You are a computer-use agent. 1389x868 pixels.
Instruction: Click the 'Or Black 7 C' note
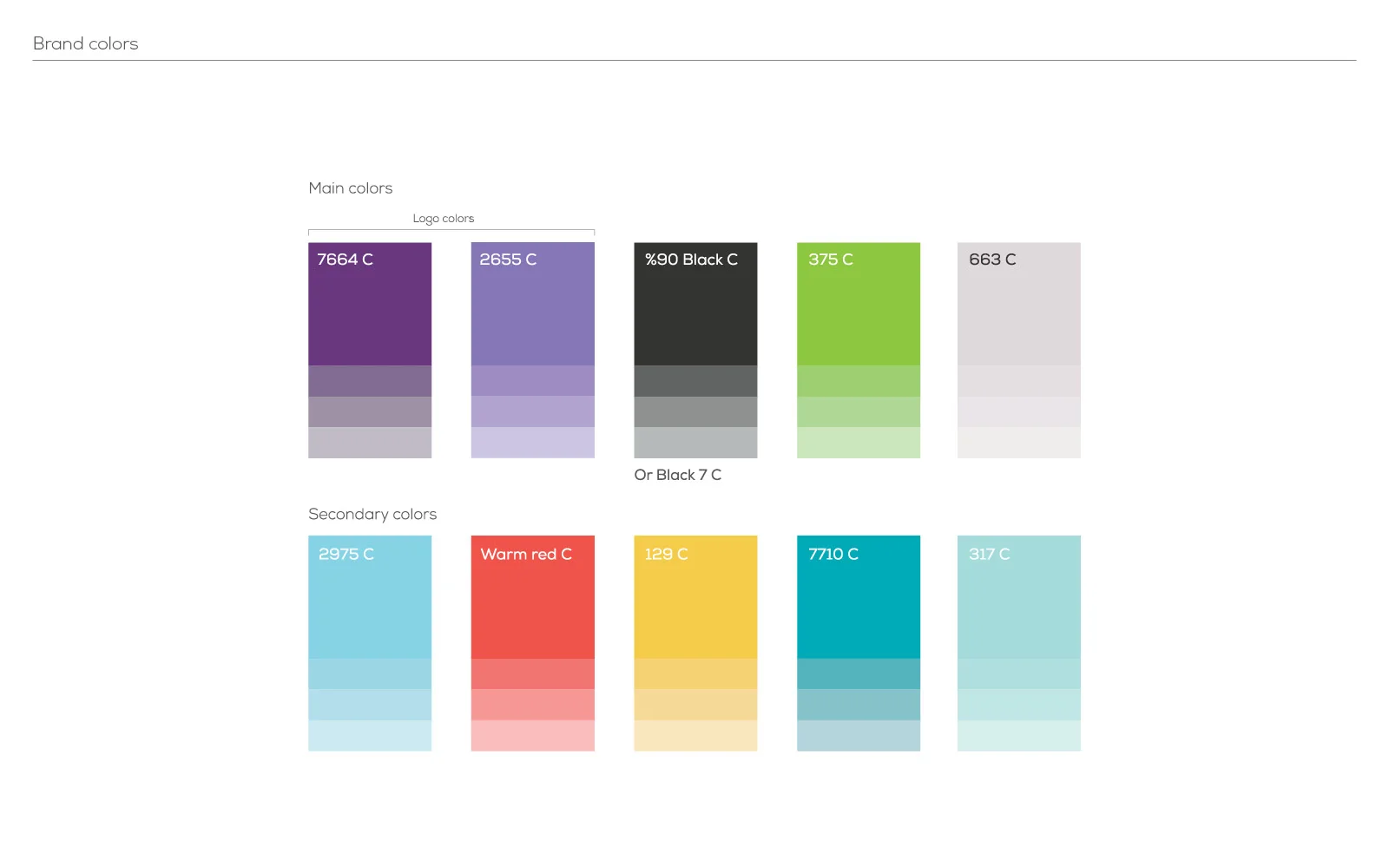click(678, 475)
